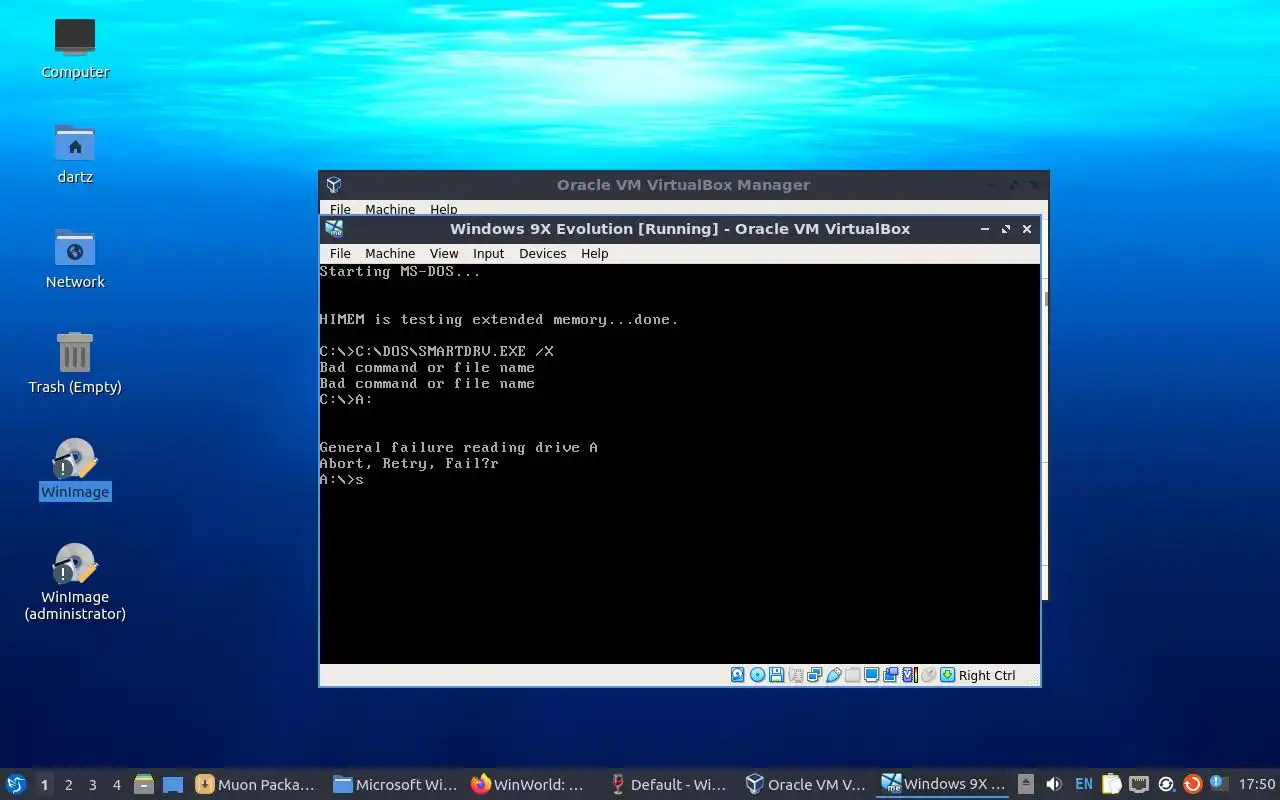Switch to Oracle VM VirtualBox Manager taskbar entry
The height and width of the screenshot is (800, 1280).
click(807, 785)
